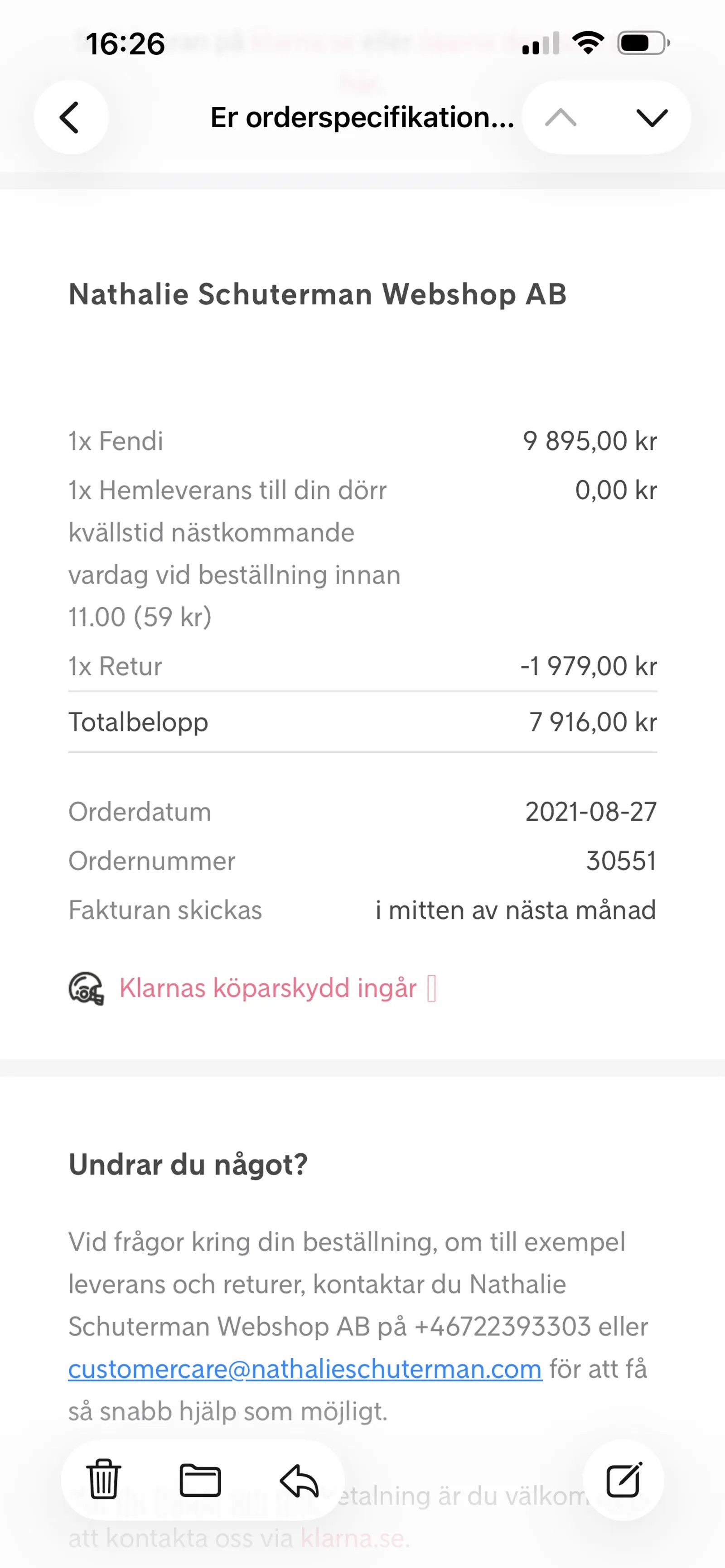Screen dimensions: 725x1568
Task: Tap the 1x Fendi order line
Action: click(362, 441)
